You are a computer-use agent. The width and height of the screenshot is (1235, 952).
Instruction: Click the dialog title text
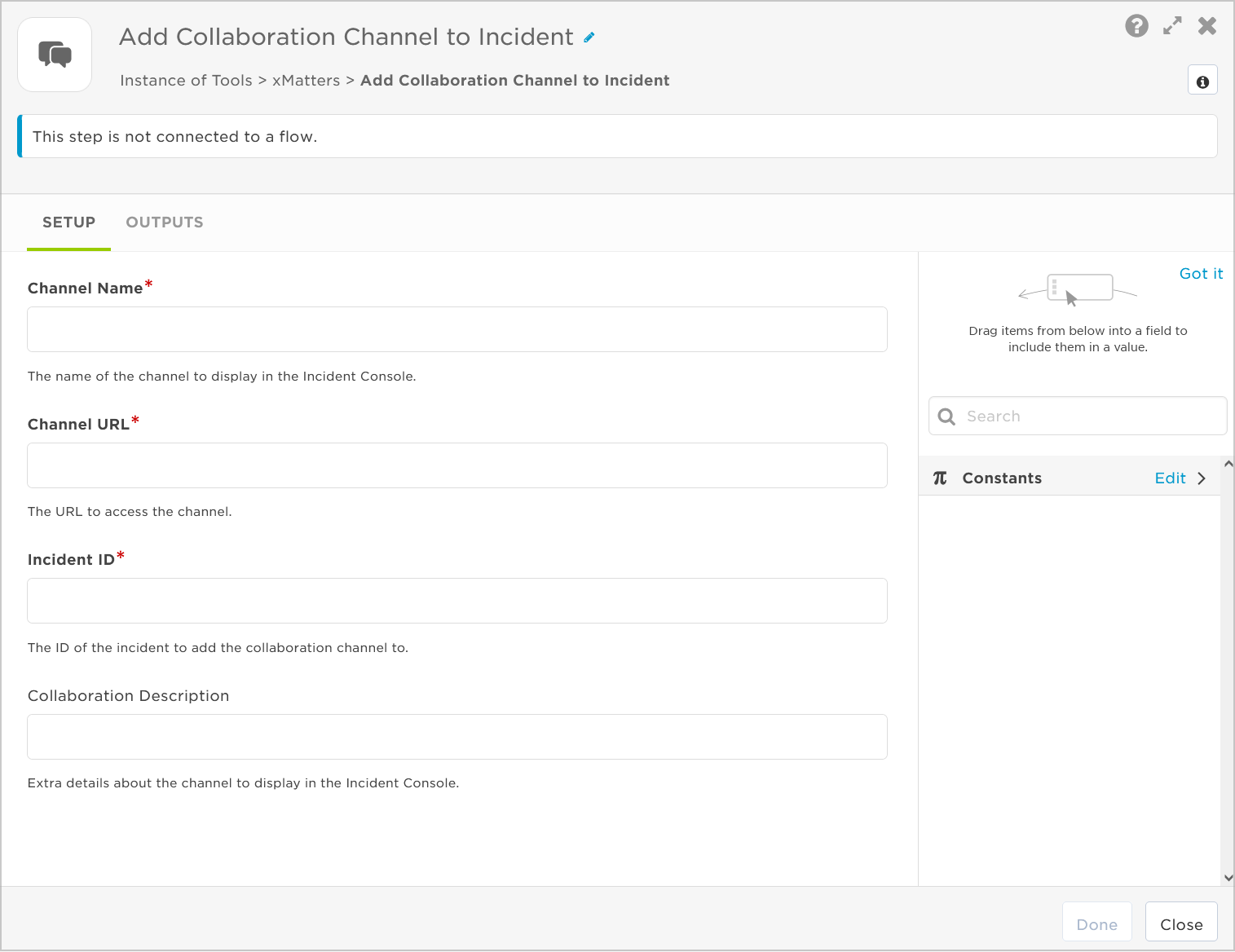click(x=346, y=37)
